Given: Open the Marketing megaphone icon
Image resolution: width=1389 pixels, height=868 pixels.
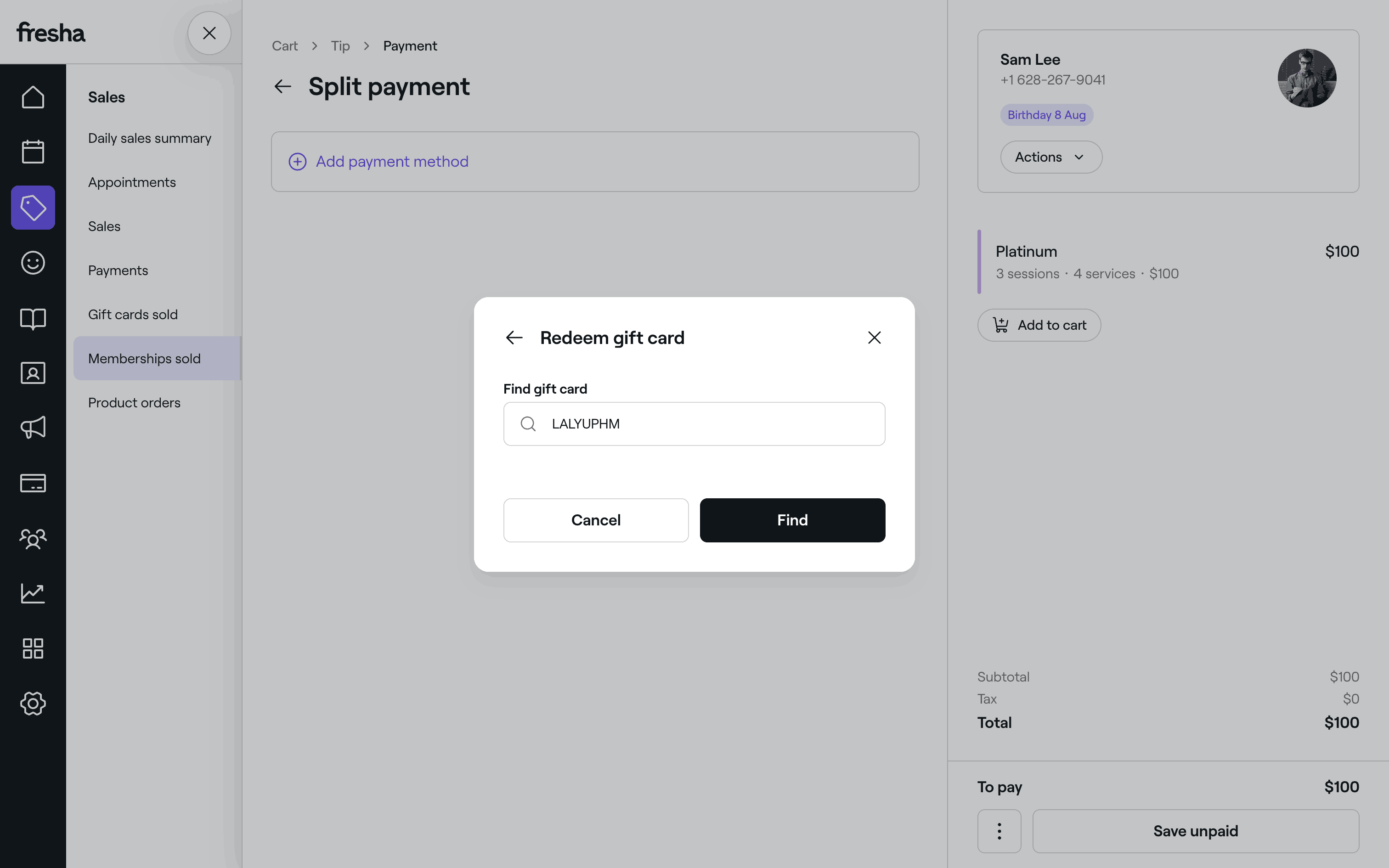Looking at the screenshot, I should 33,428.
